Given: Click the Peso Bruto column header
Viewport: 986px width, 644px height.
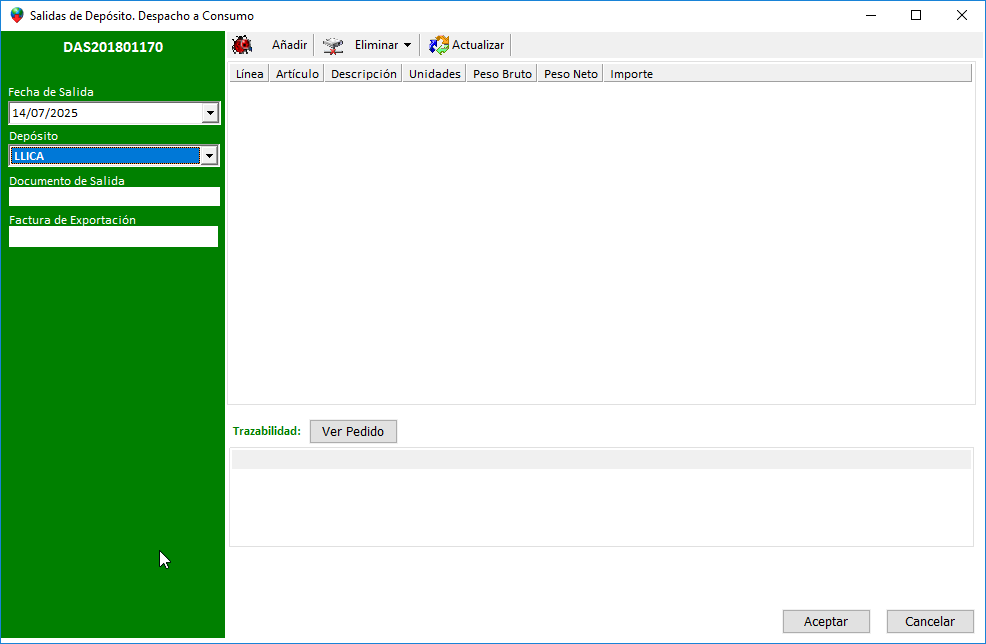Looking at the screenshot, I should pyautogui.click(x=502, y=74).
